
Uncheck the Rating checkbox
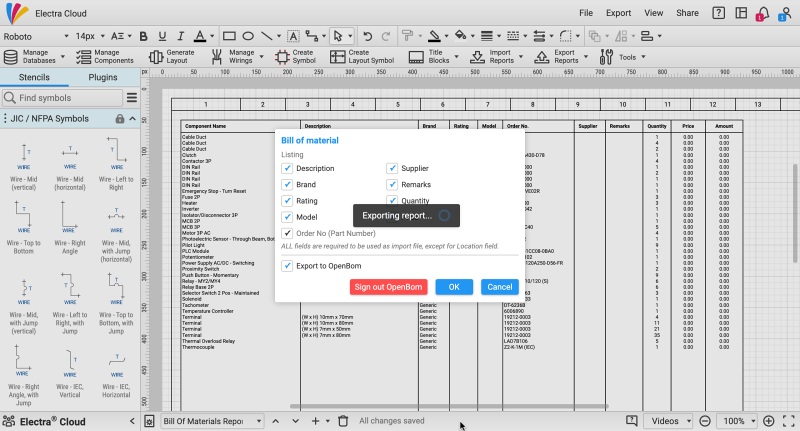click(x=287, y=201)
